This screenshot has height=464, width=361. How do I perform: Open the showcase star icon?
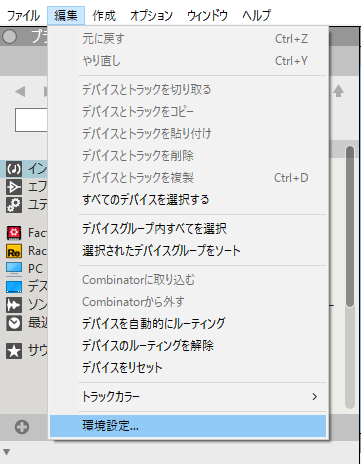point(14,351)
